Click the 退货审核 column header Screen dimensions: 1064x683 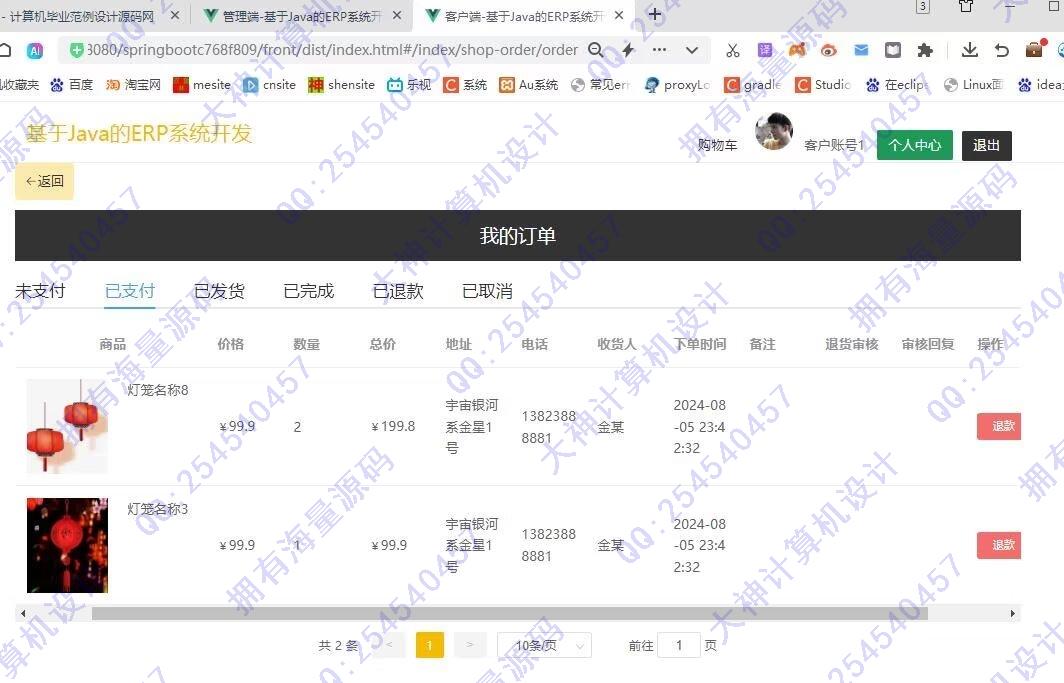pos(852,345)
